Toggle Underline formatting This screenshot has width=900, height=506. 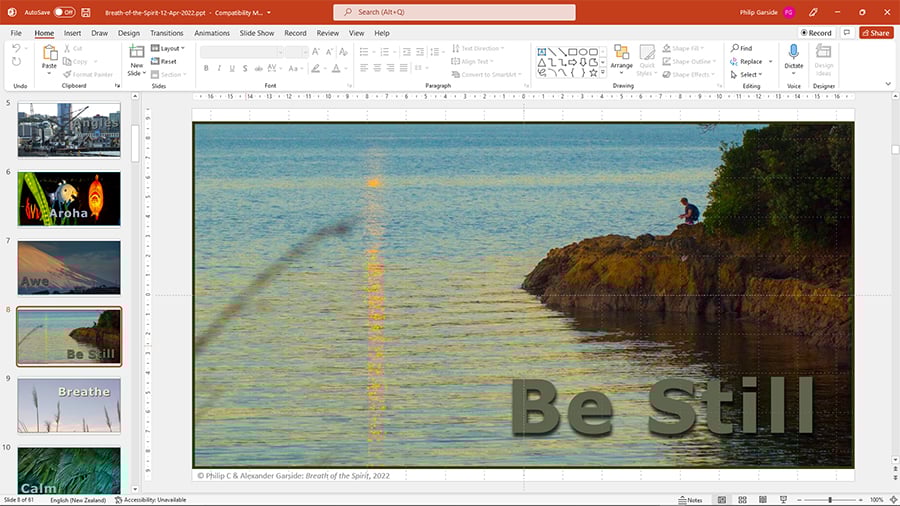232,68
